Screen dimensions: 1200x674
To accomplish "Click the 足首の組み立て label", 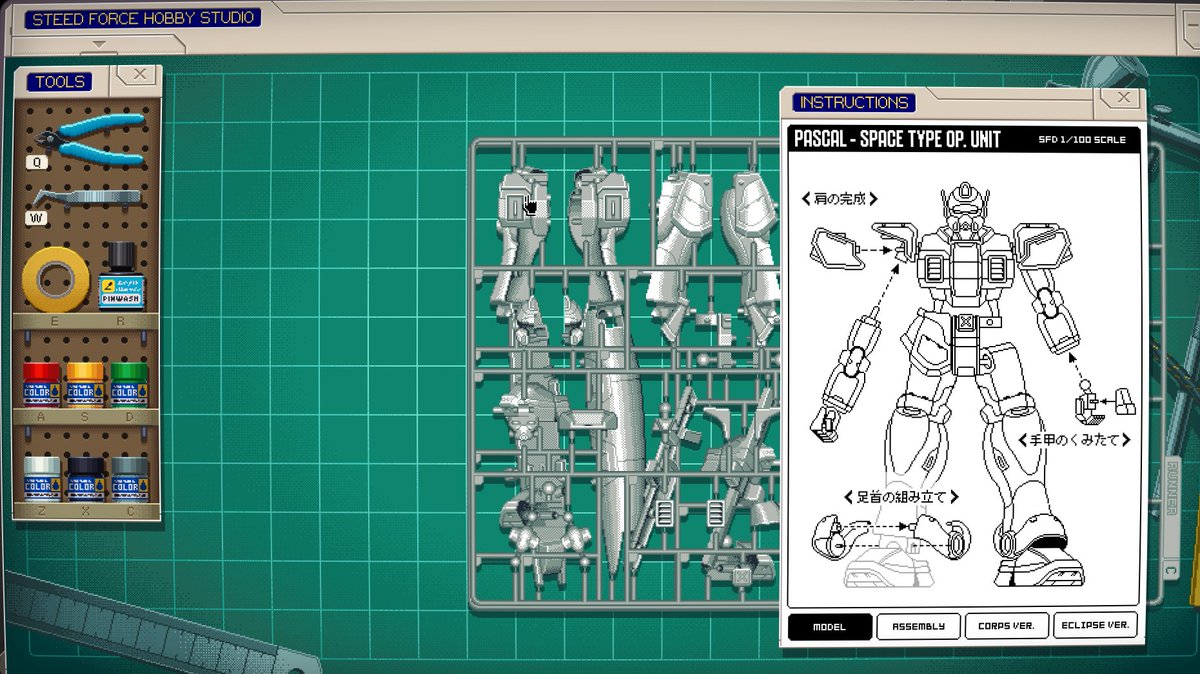I will (901, 496).
